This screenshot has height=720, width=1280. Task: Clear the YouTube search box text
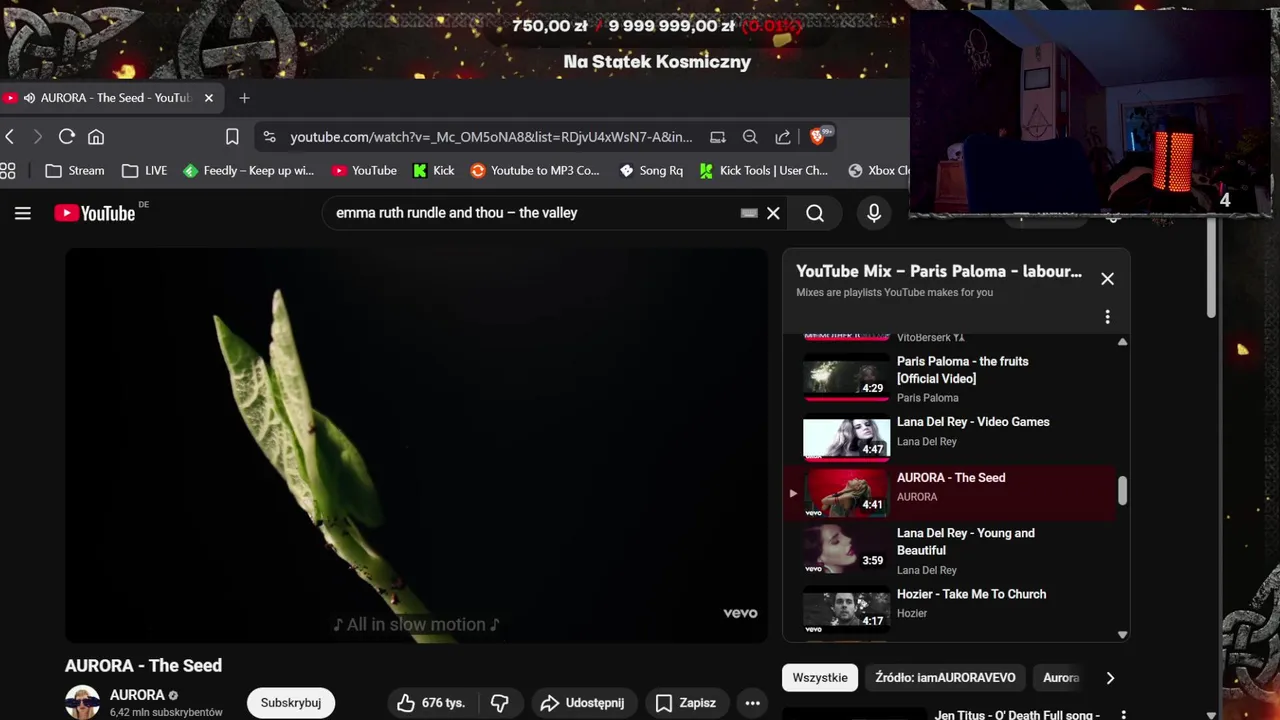(x=773, y=213)
